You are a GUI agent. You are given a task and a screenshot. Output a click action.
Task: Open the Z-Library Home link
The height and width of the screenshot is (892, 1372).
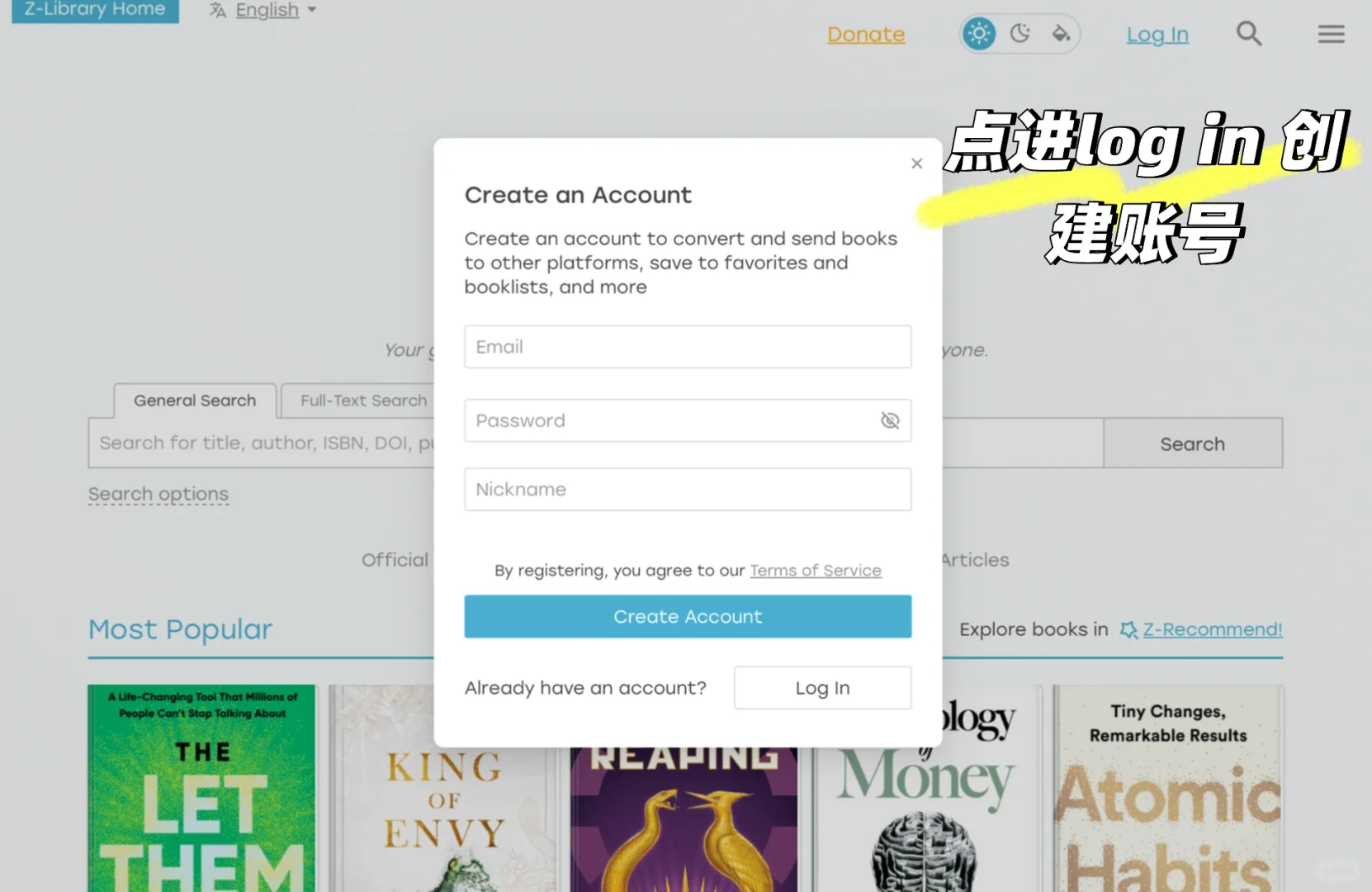pyautogui.click(x=95, y=10)
